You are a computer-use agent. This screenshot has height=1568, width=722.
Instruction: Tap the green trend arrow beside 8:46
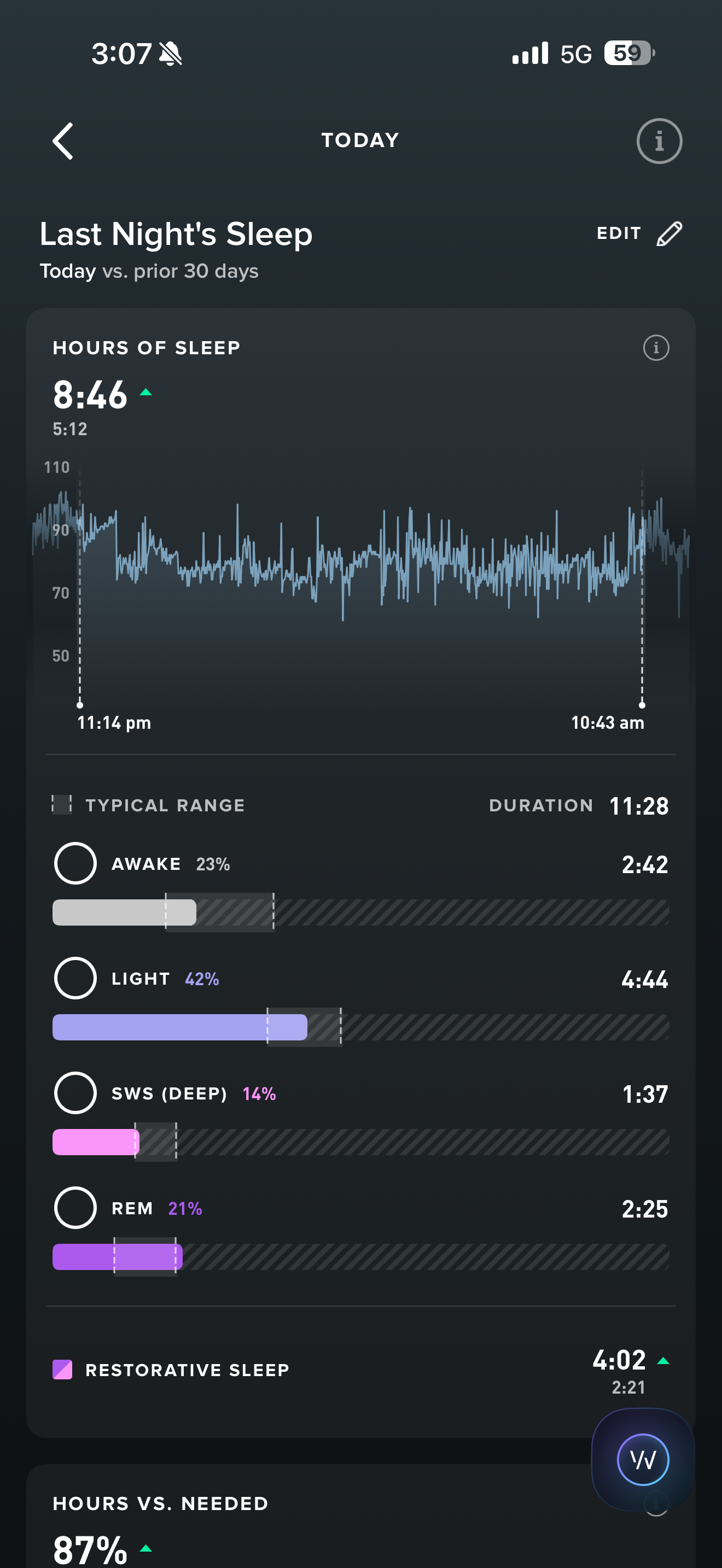(x=145, y=393)
